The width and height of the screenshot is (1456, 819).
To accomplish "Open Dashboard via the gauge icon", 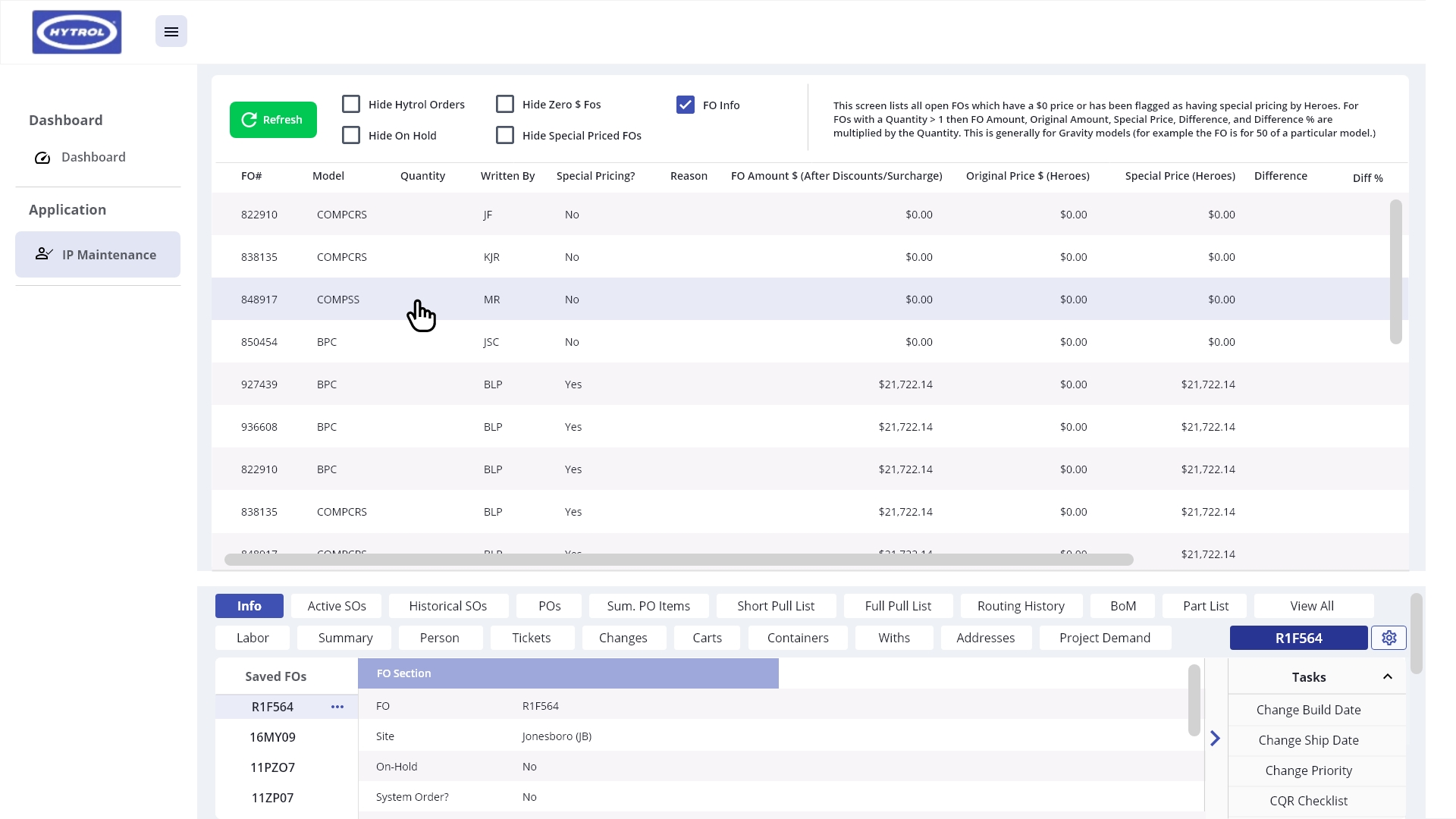I will (42, 158).
